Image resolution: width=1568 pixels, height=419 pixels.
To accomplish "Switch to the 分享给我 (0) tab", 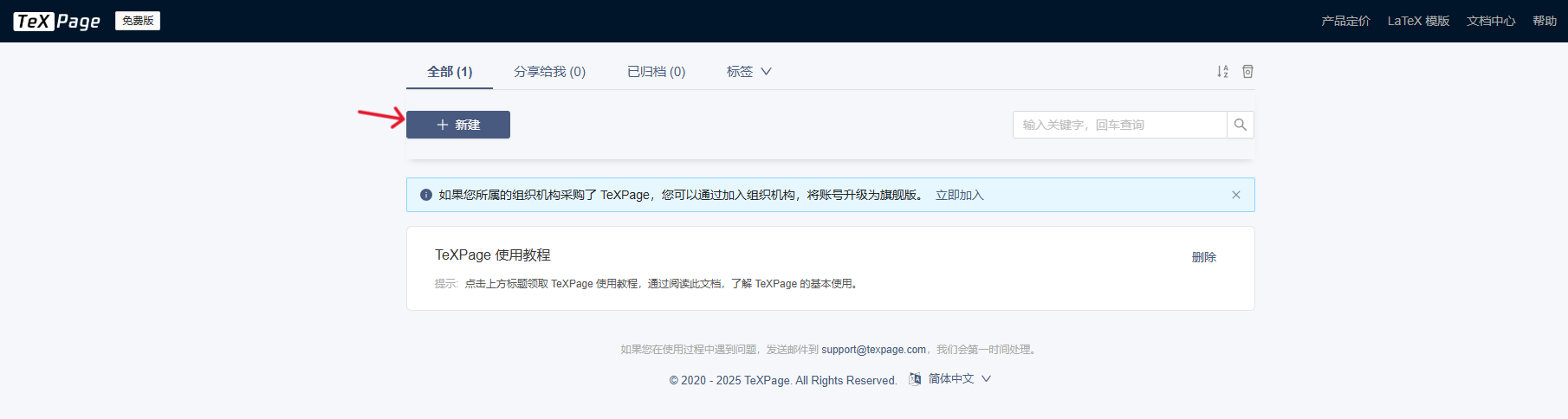I will [x=549, y=72].
